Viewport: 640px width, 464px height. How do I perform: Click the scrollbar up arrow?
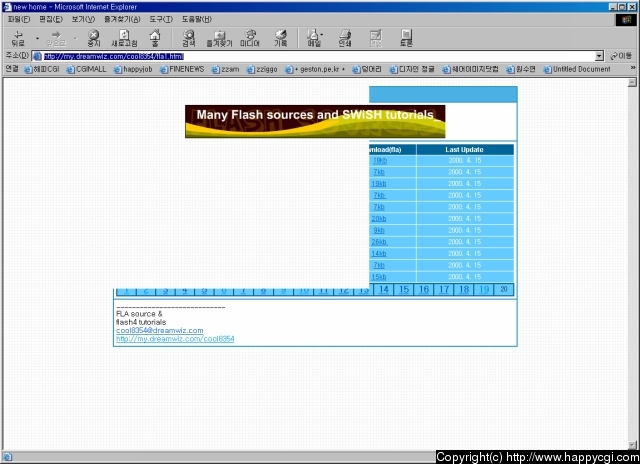(632, 82)
